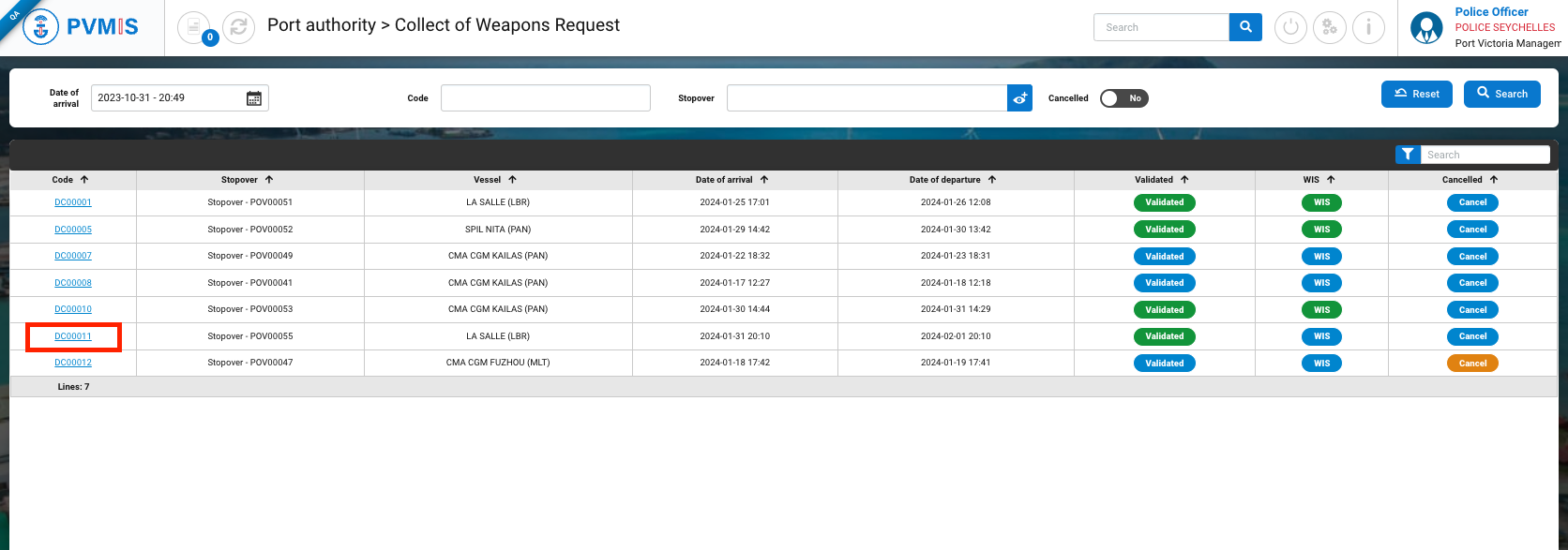Click the Reset button
The width and height of the screenshot is (1568, 550).
1416,94
